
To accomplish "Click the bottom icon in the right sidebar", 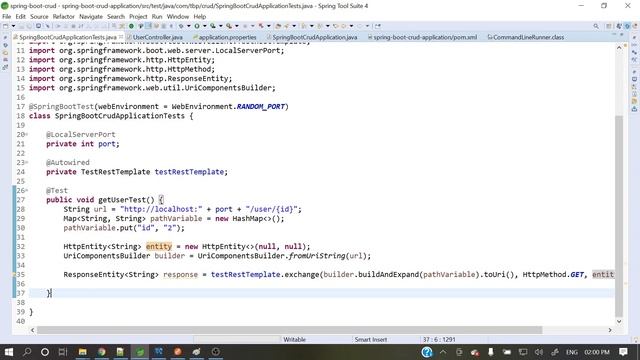I will click(x=634, y=109).
